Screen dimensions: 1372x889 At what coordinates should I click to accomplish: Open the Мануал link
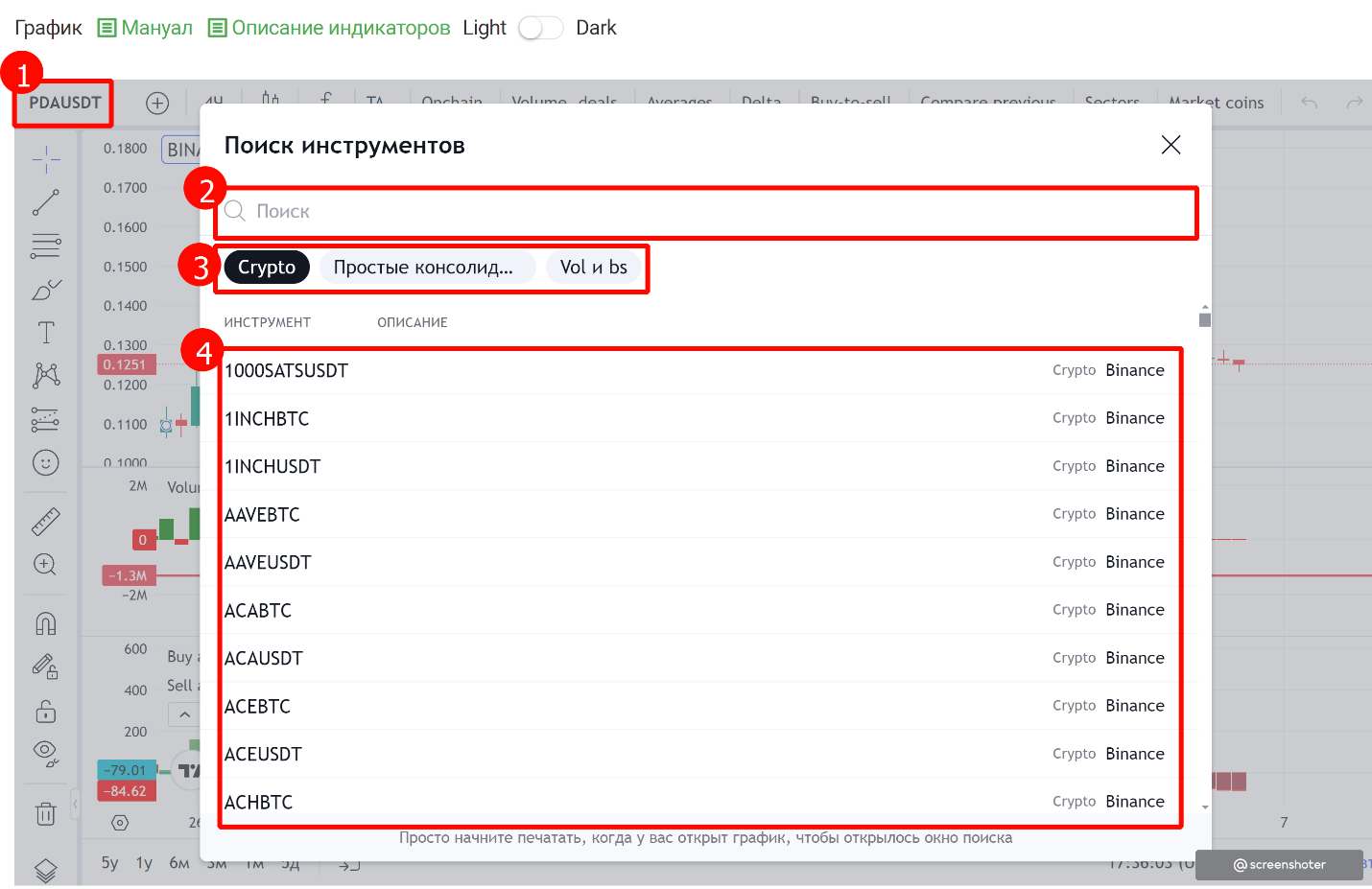point(146,28)
